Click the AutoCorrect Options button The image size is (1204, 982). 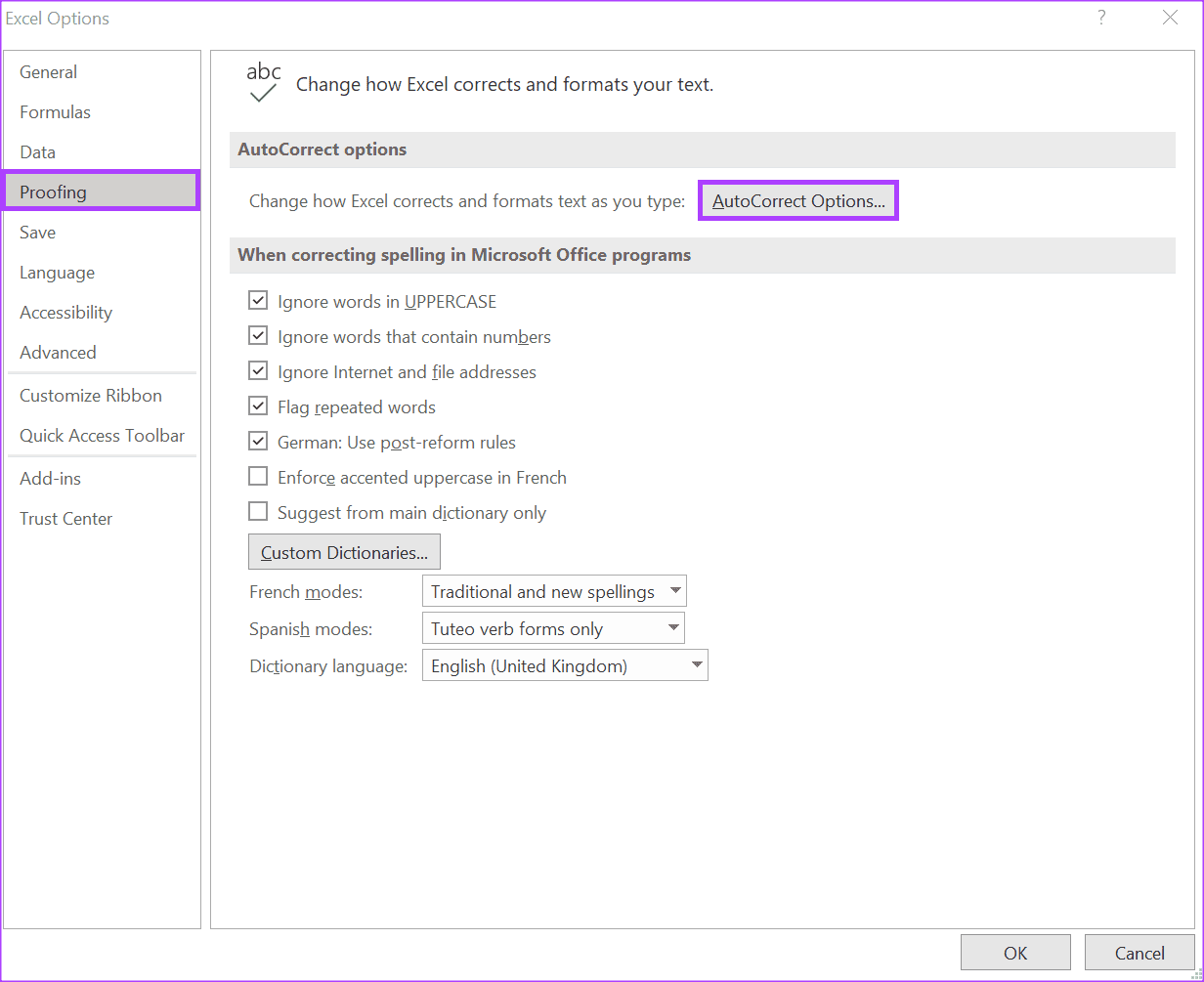pyautogui.click(x=798, y=200)
